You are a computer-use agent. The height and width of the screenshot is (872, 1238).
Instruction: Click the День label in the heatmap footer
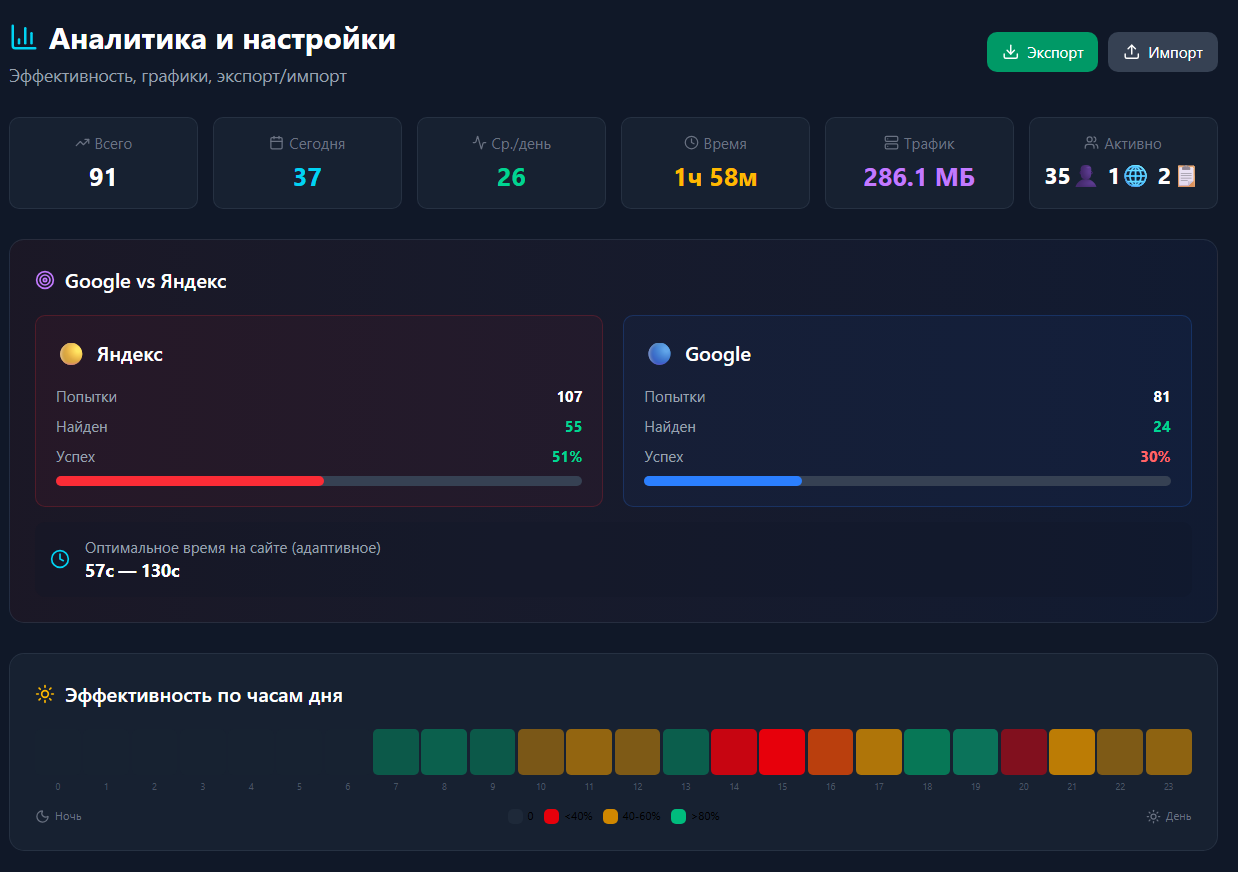(1179, 816)
